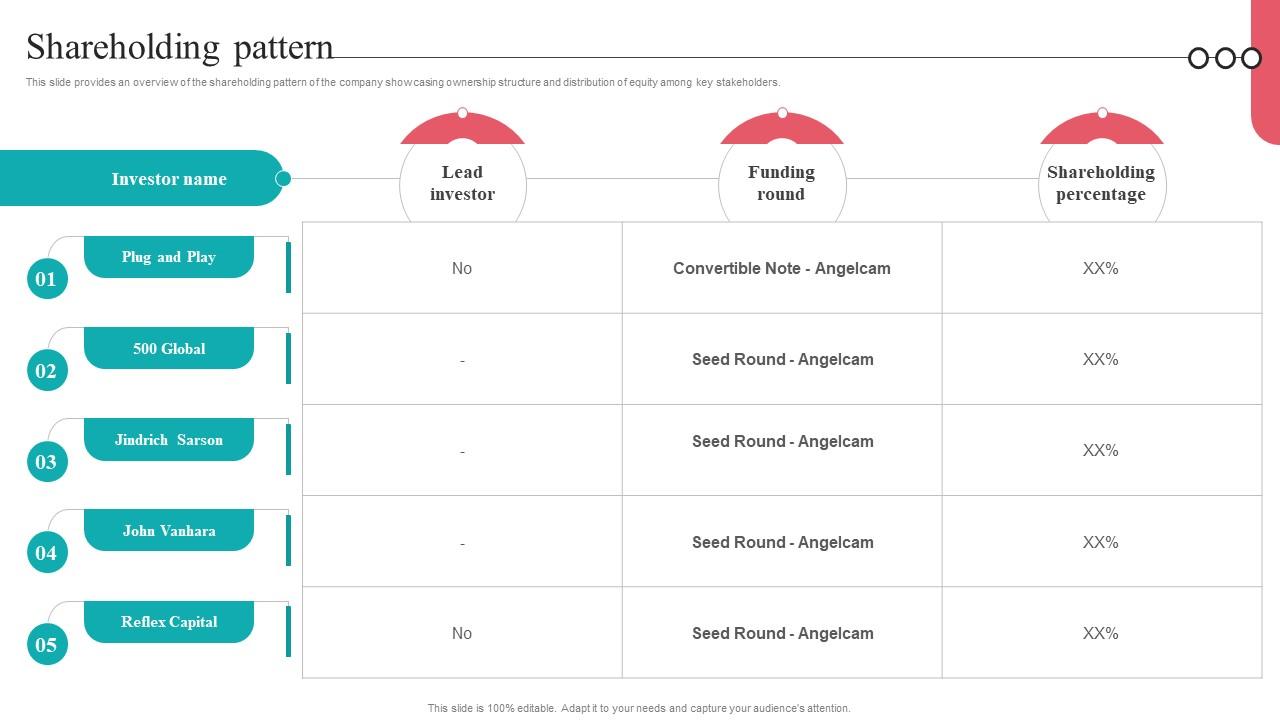
Task: Click Plug and Play's XX% shareholding cell
Action: click(1101, 268)
